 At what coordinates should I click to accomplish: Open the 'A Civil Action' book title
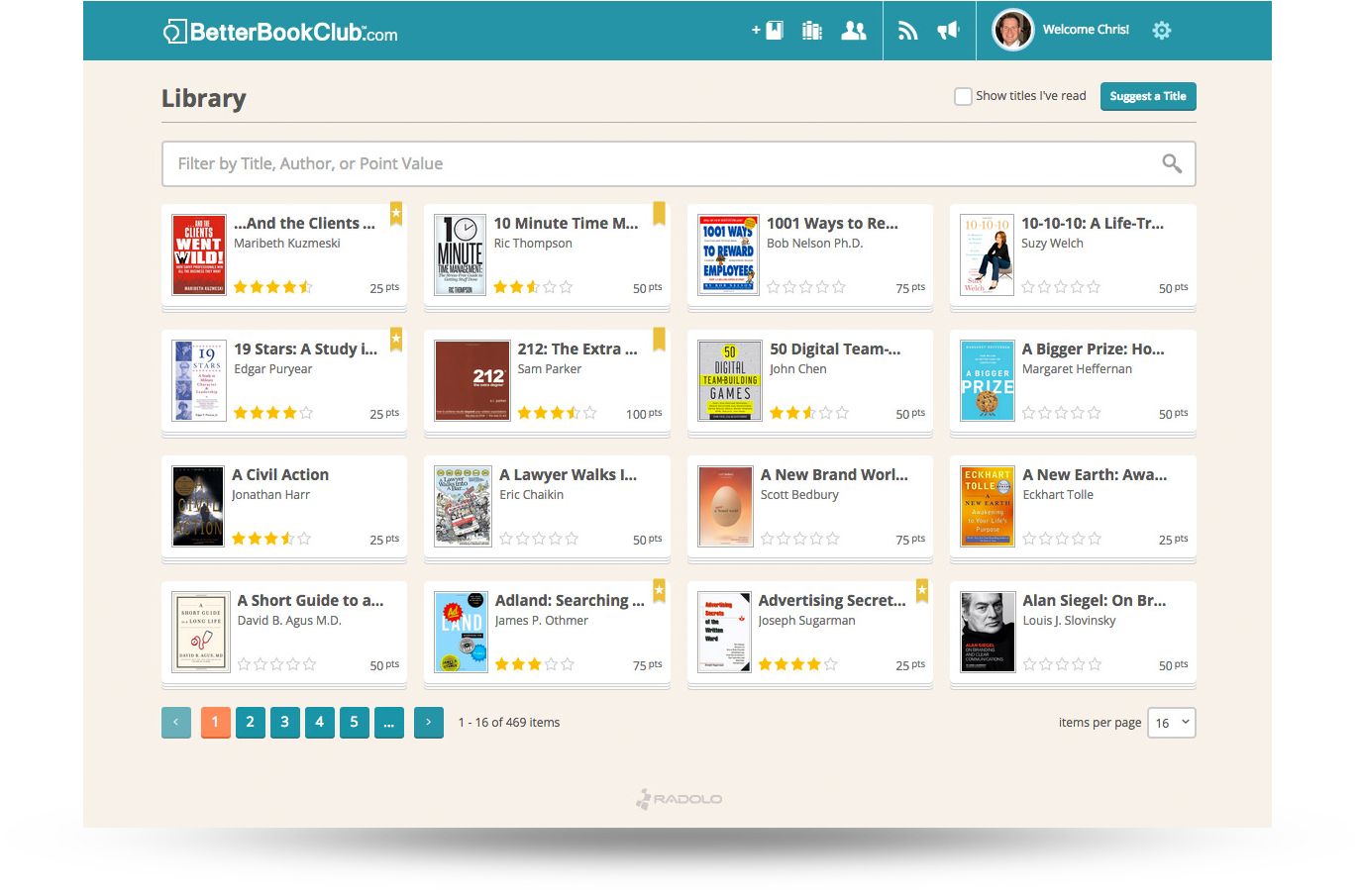click(x=280, y=475)
